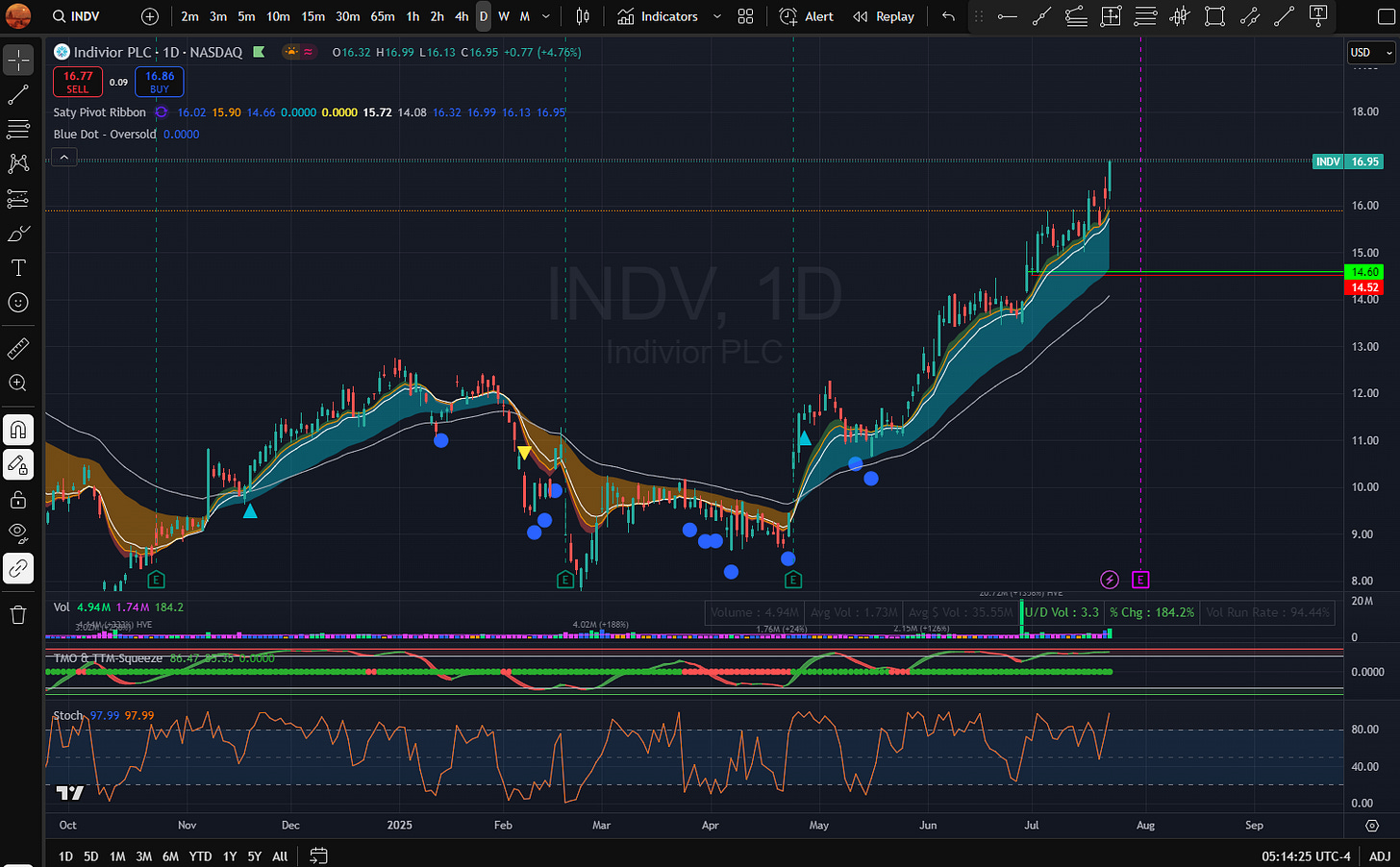Set date range to 5Y
This screenshot has height=867, width=1400.
255,855
